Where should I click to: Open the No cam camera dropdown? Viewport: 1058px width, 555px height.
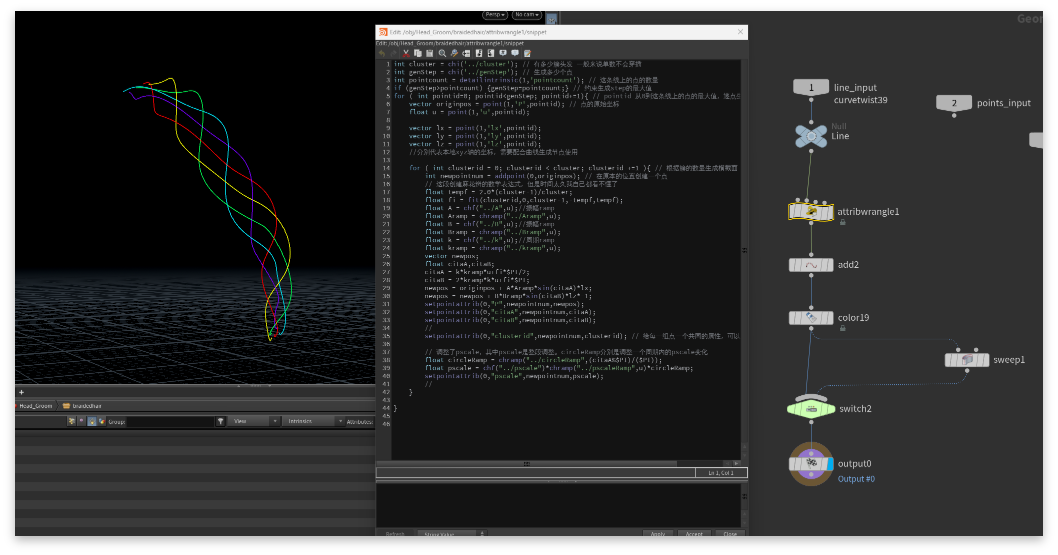tap(526, 15)
